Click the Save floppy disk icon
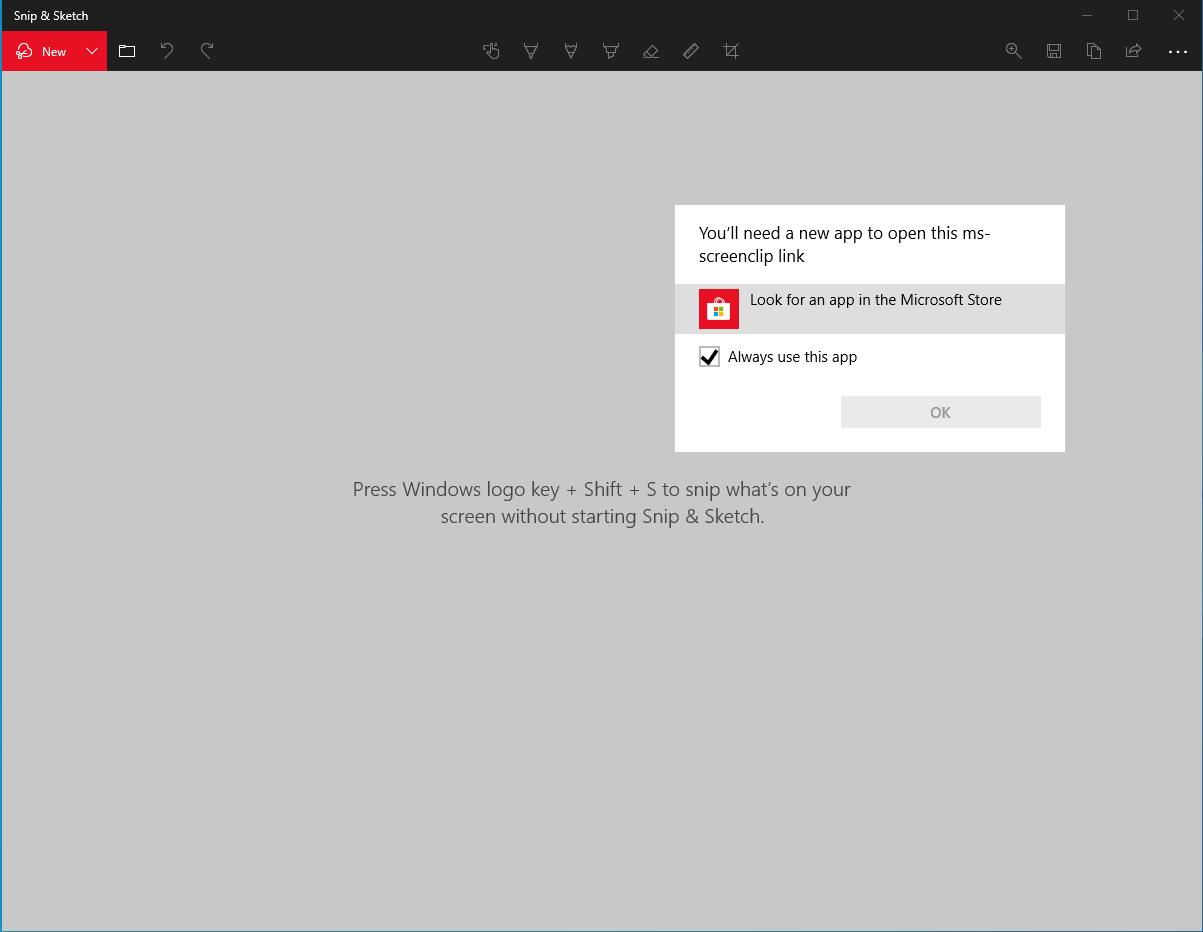This screenshot has height=932, width=1203. [1053, 51]
